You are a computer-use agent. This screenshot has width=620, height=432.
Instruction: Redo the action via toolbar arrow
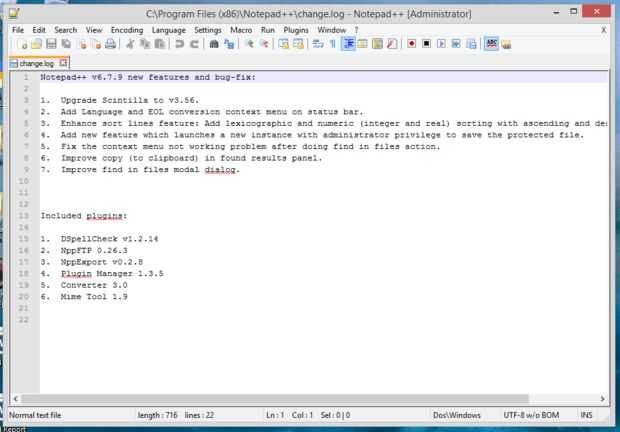click(194, 44)
